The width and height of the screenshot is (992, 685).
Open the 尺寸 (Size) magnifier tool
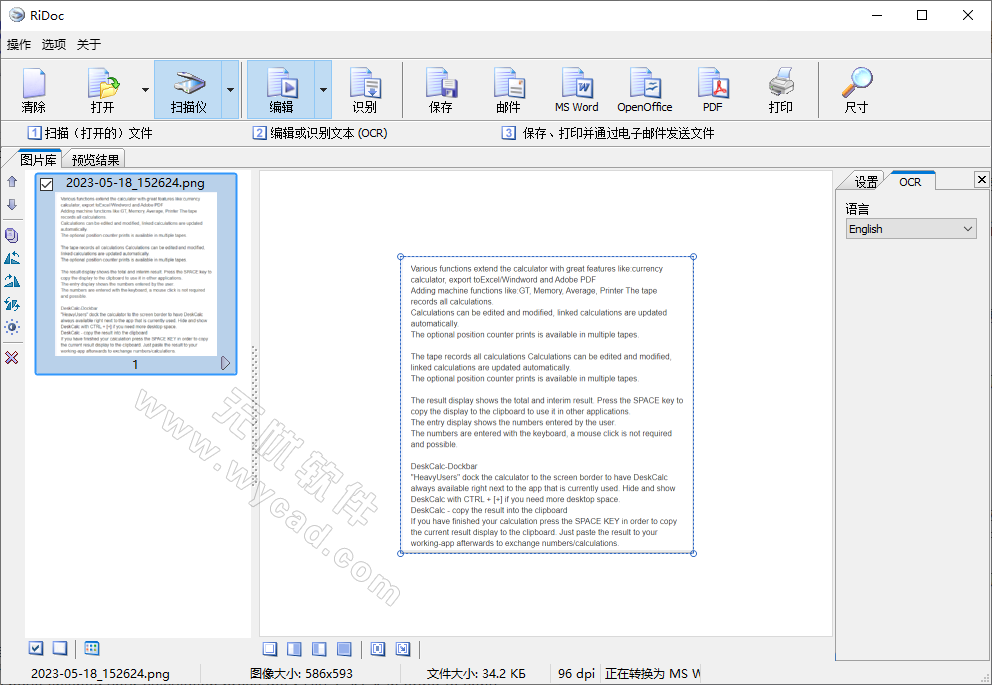(856, 89)
